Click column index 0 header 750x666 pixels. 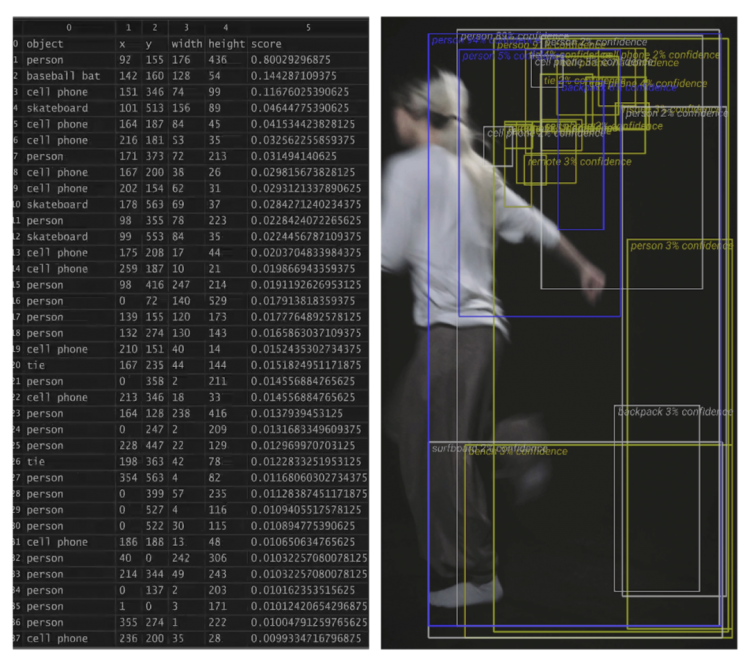[x=69, y=28]
